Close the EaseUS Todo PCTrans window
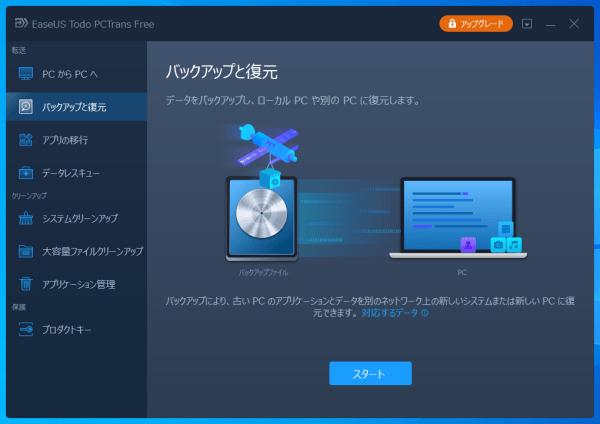This screenshot has height=424, width=600. [x=574, y=24]
